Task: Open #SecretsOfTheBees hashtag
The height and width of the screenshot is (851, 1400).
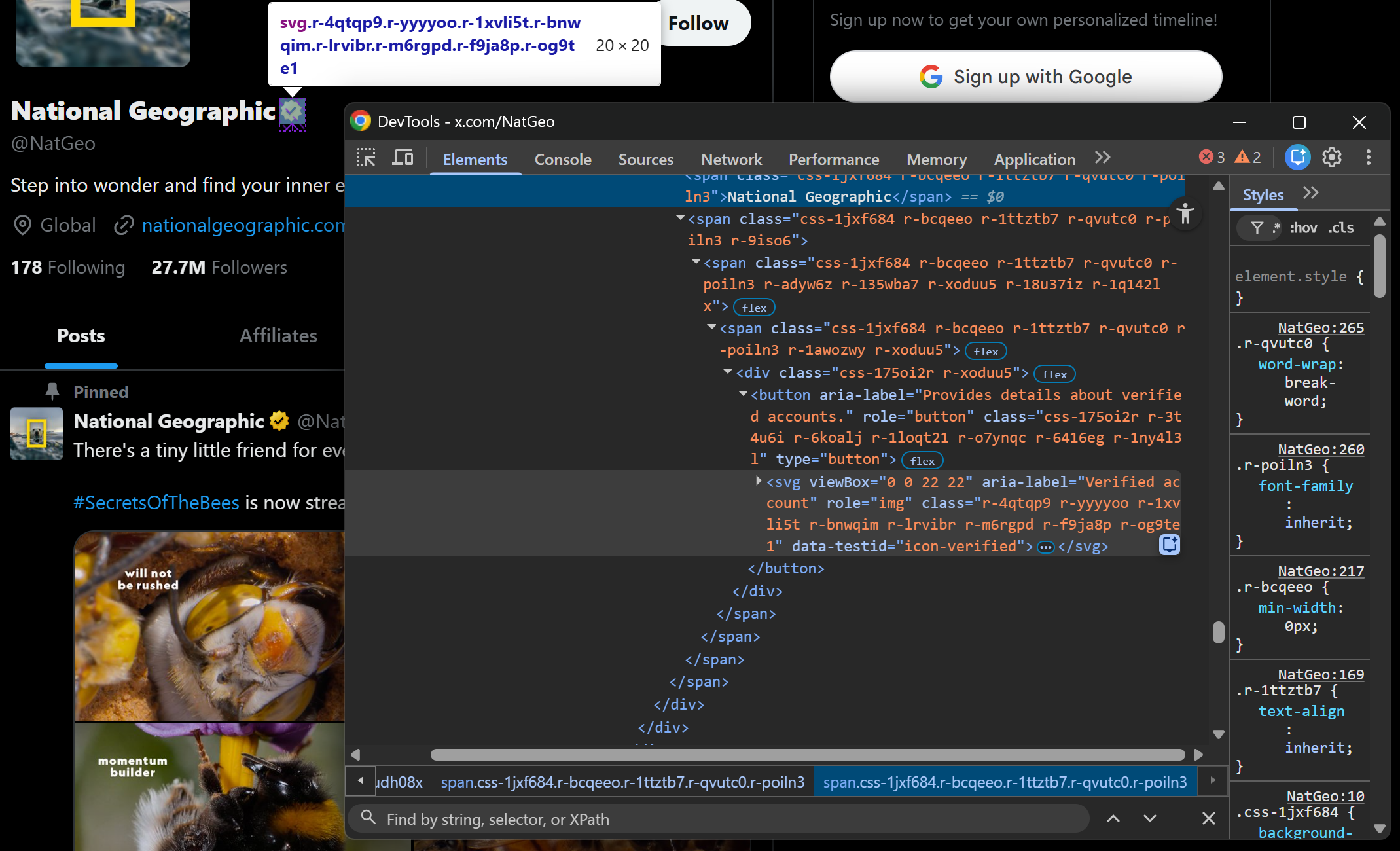Action: 156,503
